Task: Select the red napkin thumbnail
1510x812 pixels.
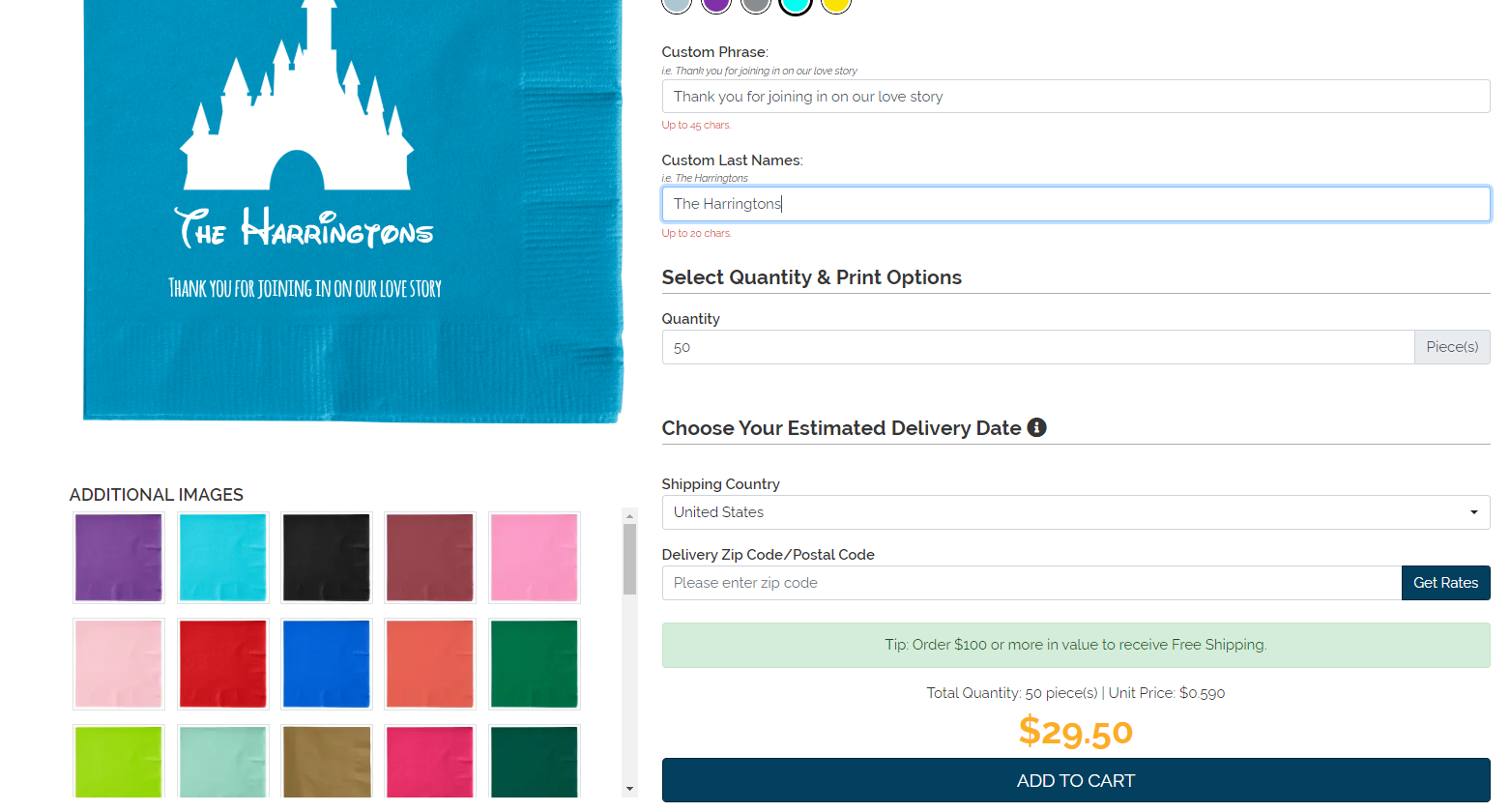Action: (222, 664)
